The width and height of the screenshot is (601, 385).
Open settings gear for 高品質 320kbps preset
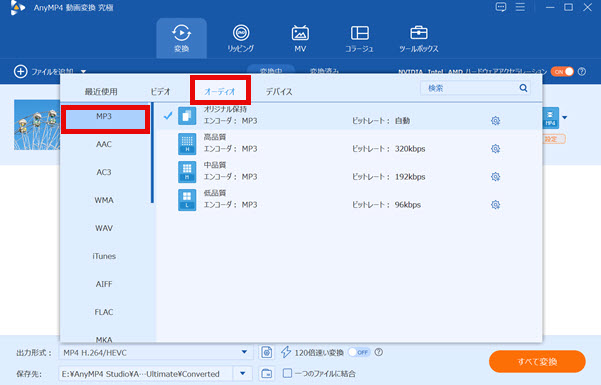pyautogui.click(x=495, y=149)
